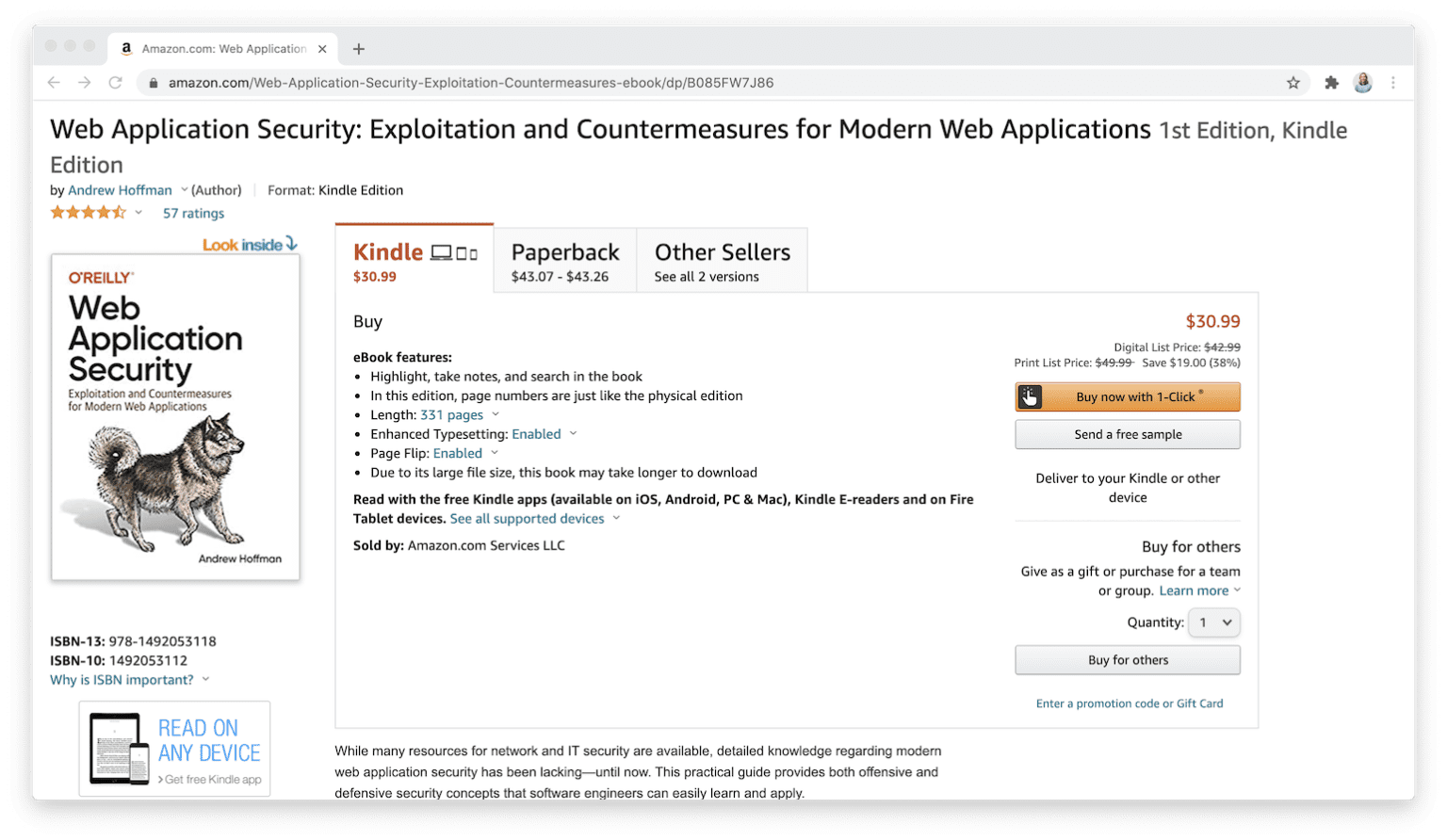The image size is (1447, 840).
Task: Close the Amazon browser tab
Action: pos(322,49)
